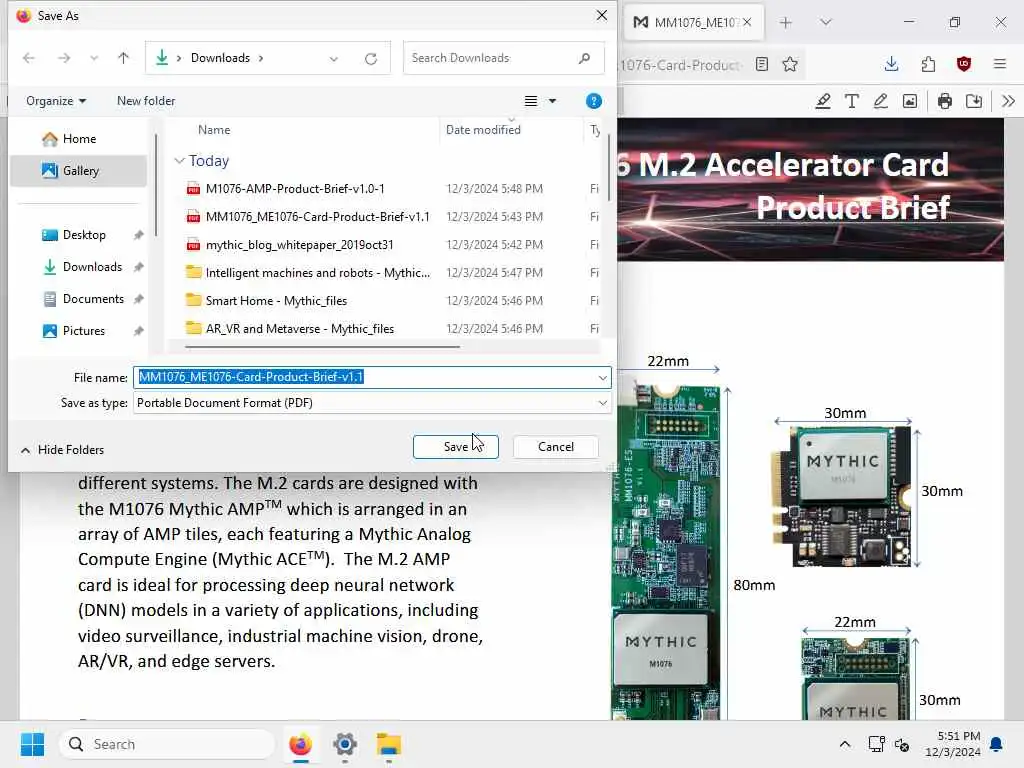This screenshot has height=768, width=1024.
Task: Collapse the Today group
Action: point(180,161)
